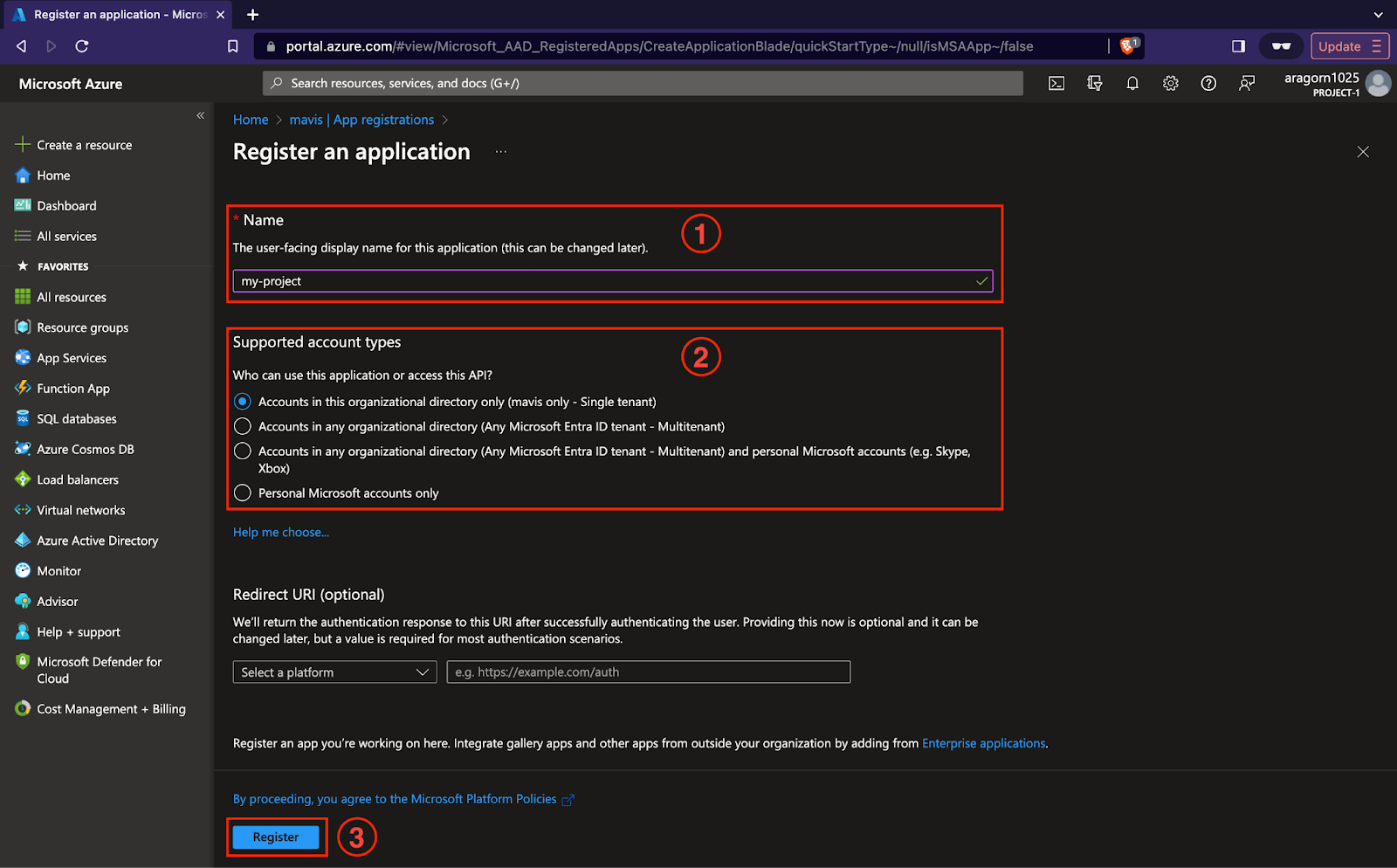The image size is (1397, 868).
Task: Open the notifications bell
Action: [x=1132, y=83]
